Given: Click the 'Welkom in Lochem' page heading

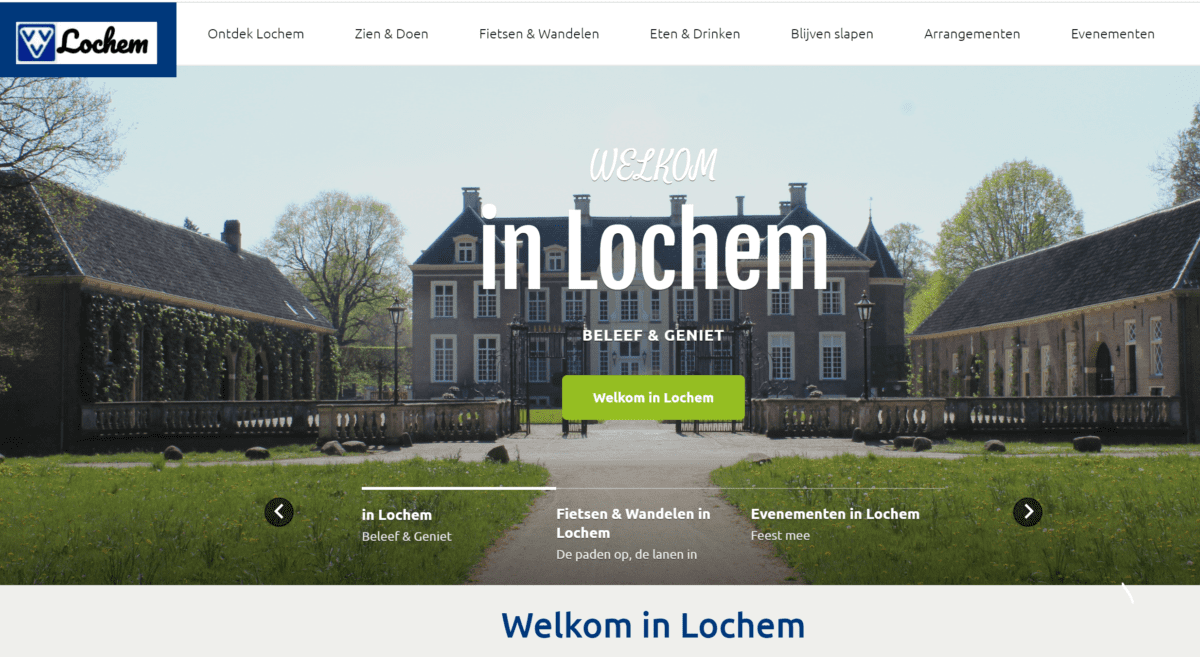Looking at the screenshot, I should (653, 625).
